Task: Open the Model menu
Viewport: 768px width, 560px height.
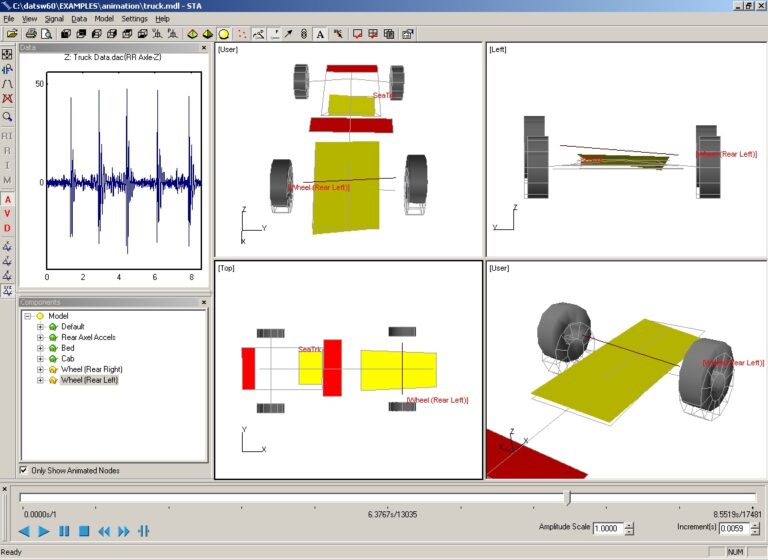Action: 104,19
